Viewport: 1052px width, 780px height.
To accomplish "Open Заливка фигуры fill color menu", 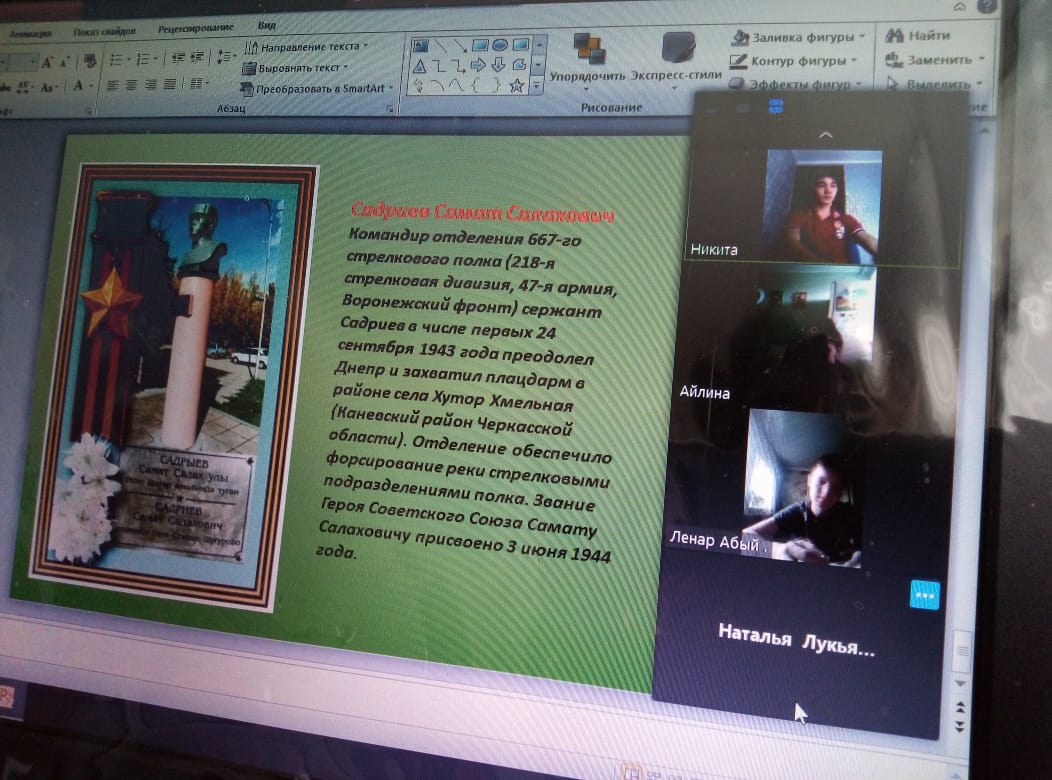I will (798, 38).
